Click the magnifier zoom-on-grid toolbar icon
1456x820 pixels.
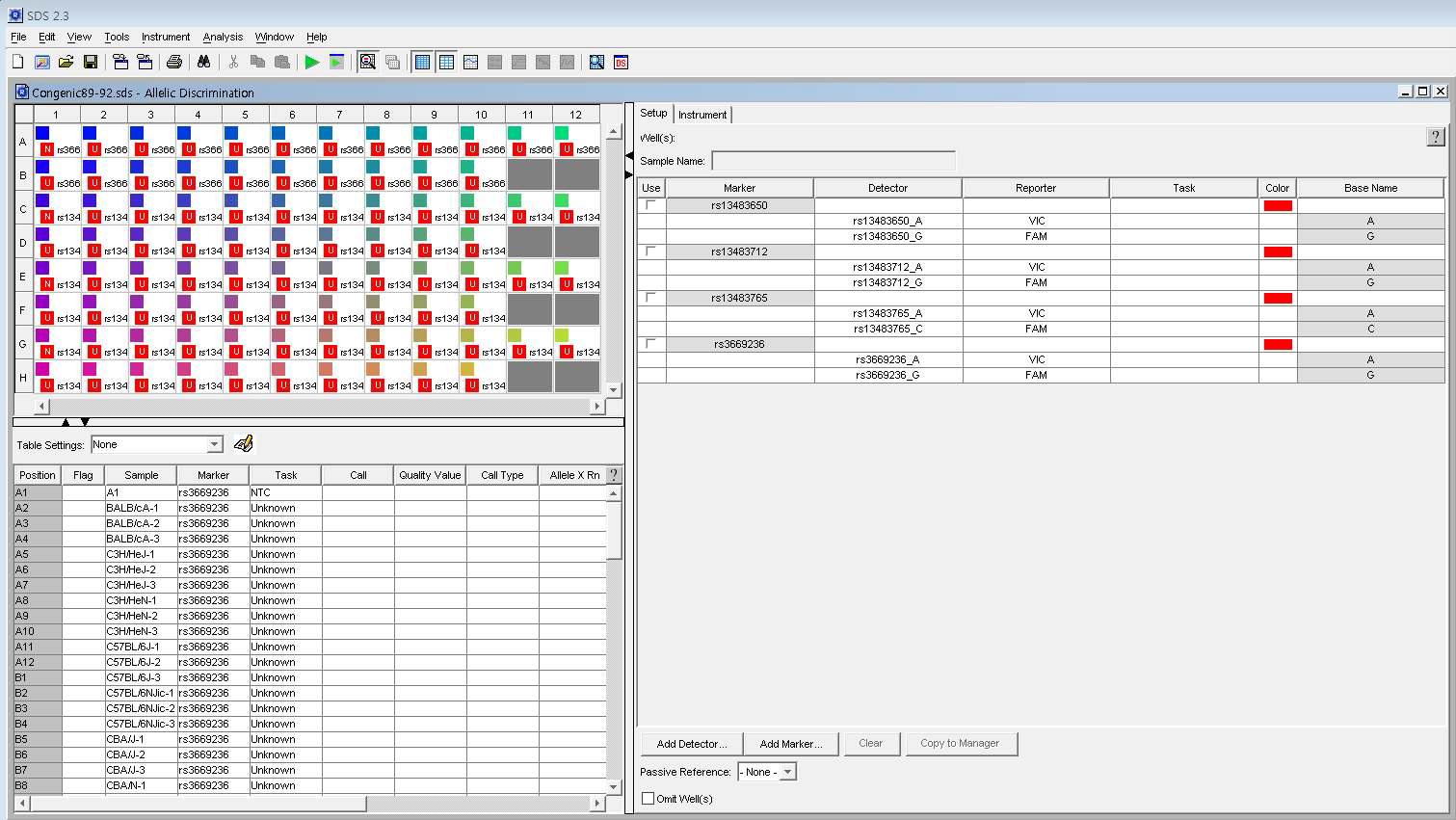pyautogui.click(x=367, y=62)
